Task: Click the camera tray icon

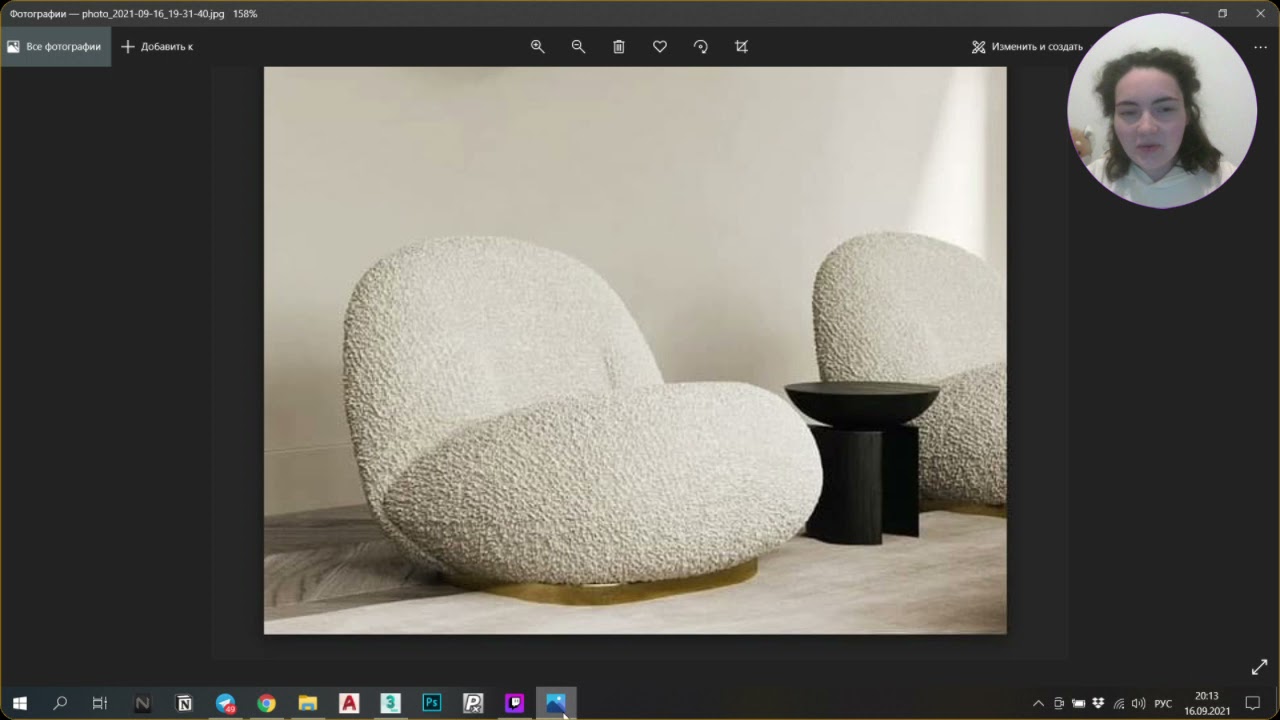Action: tap(1059, 703)
